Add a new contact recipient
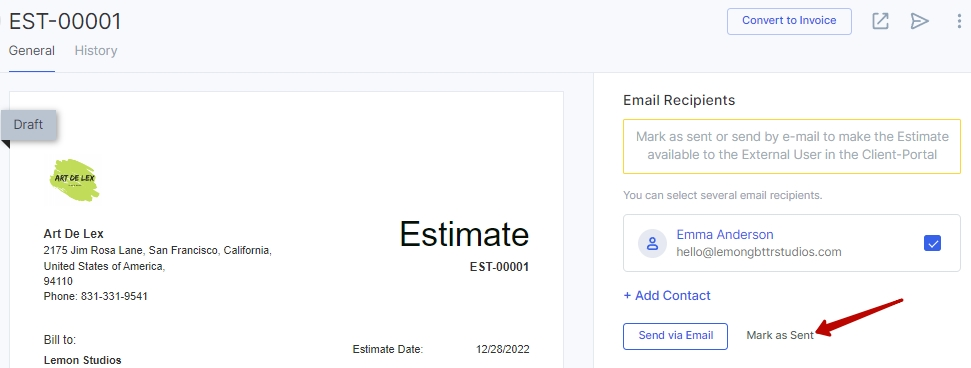Screen dimensions: 971x368 pyautogui.click(x=667, y=296)
